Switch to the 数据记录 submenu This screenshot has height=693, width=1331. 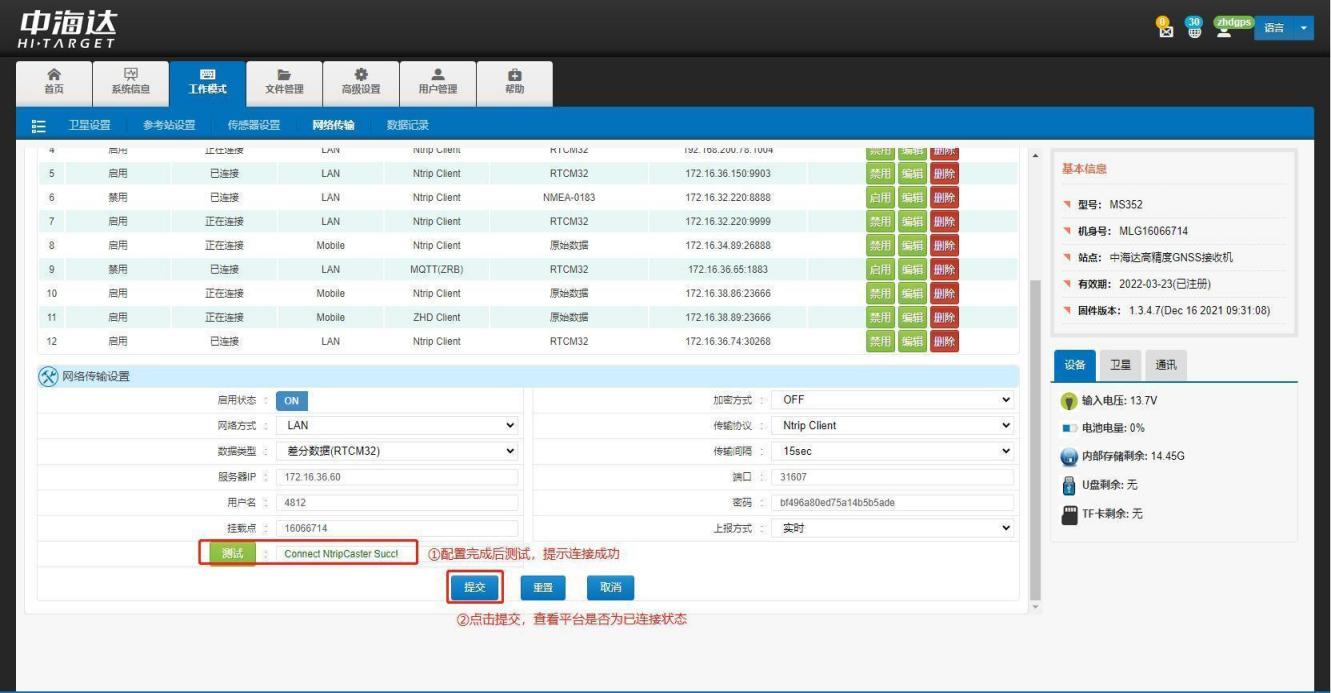tap(407, 125)
